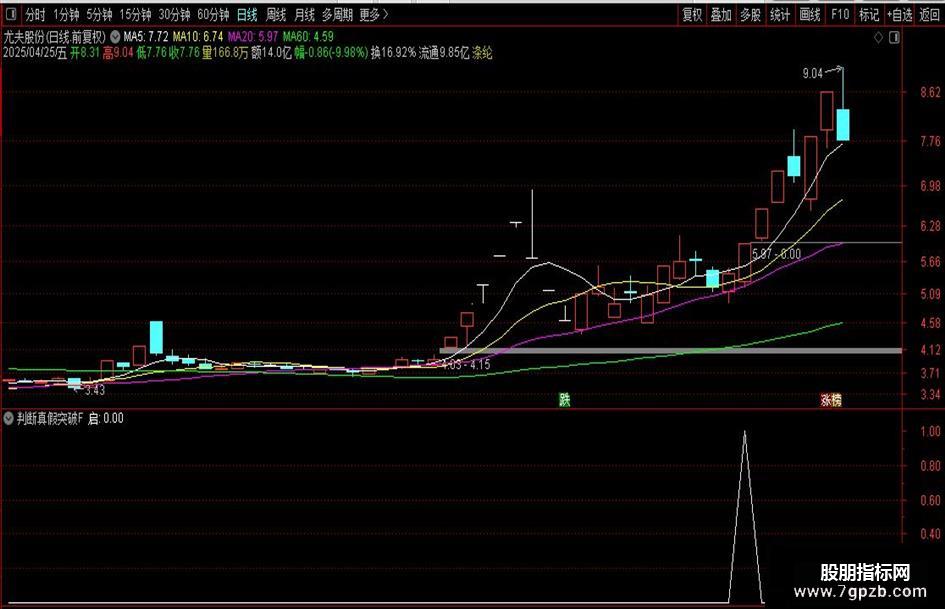Viewport: 945px width, 609px height.
Task: Click the 换16.92% turnover value
Action: [x=394, y=53]
